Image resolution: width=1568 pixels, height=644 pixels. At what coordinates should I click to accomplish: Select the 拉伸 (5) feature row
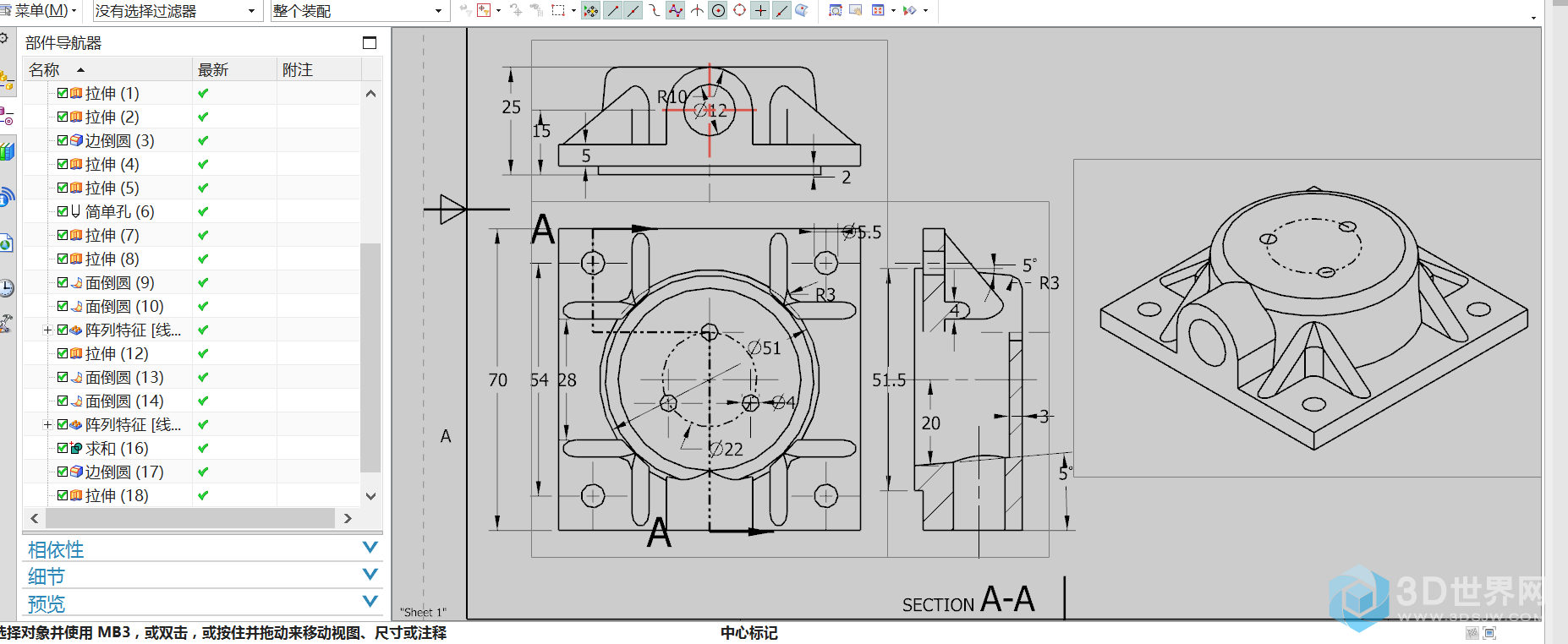(193, 188)
